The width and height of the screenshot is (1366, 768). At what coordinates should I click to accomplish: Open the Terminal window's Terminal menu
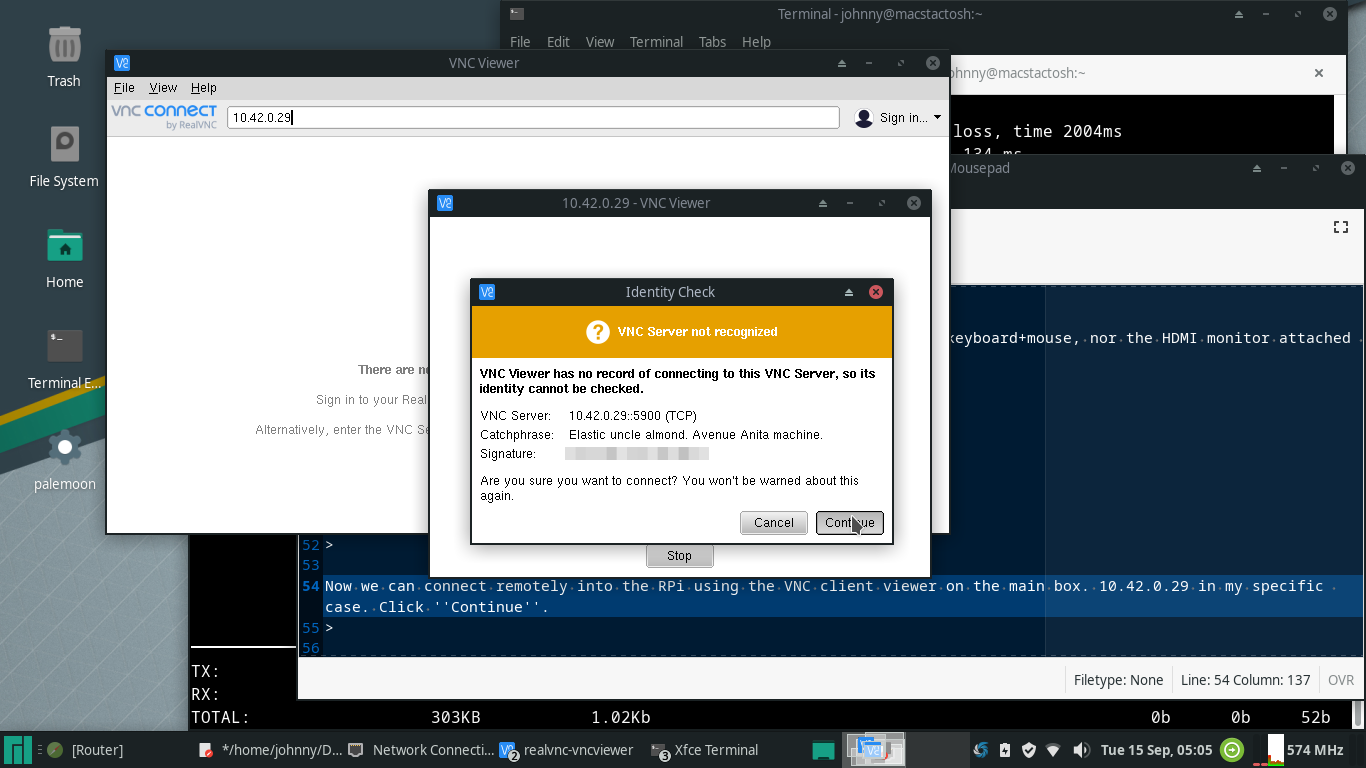pos(656,42)
